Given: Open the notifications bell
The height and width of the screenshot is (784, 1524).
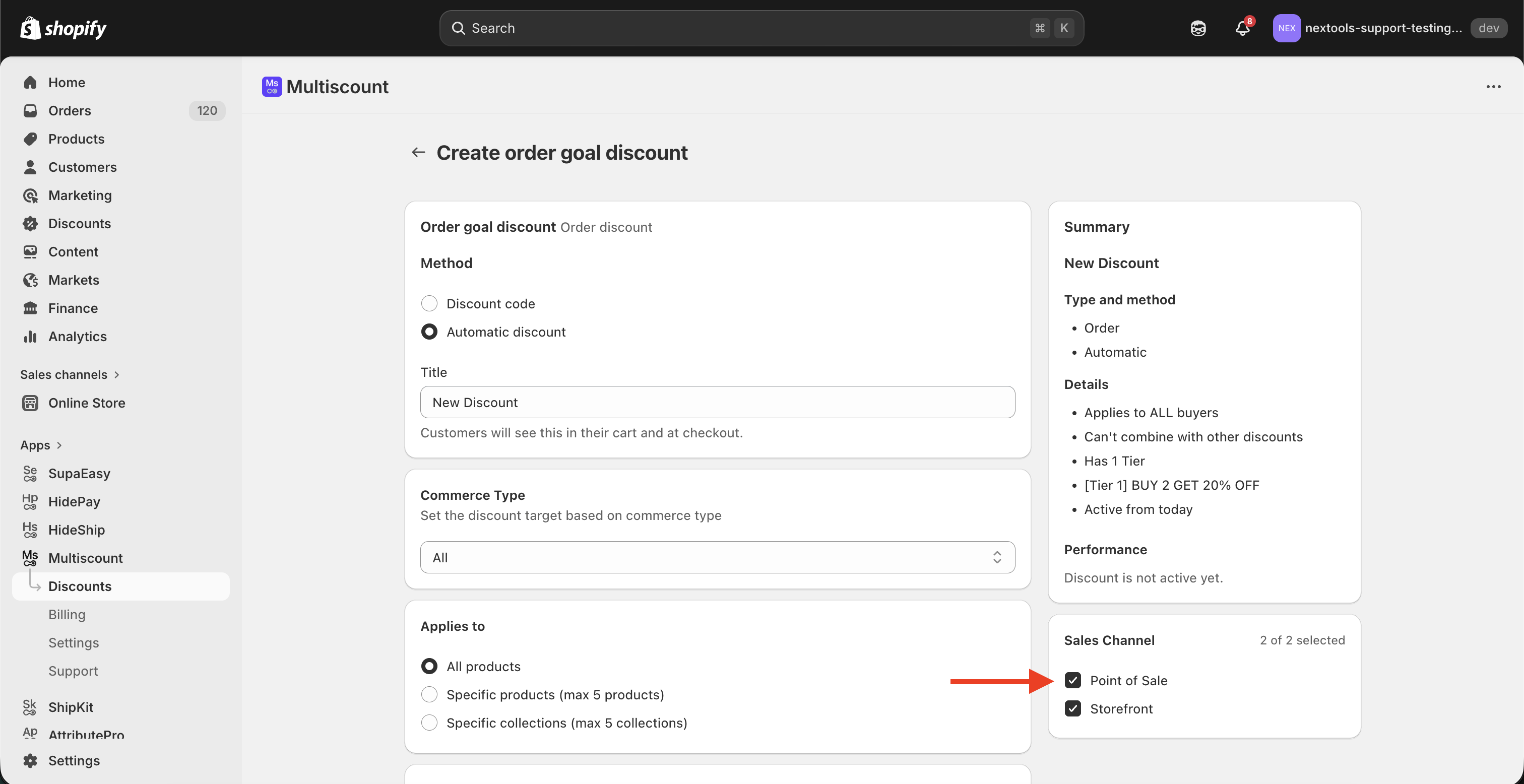Looking at the screenshot, I should click(1242, 28).
